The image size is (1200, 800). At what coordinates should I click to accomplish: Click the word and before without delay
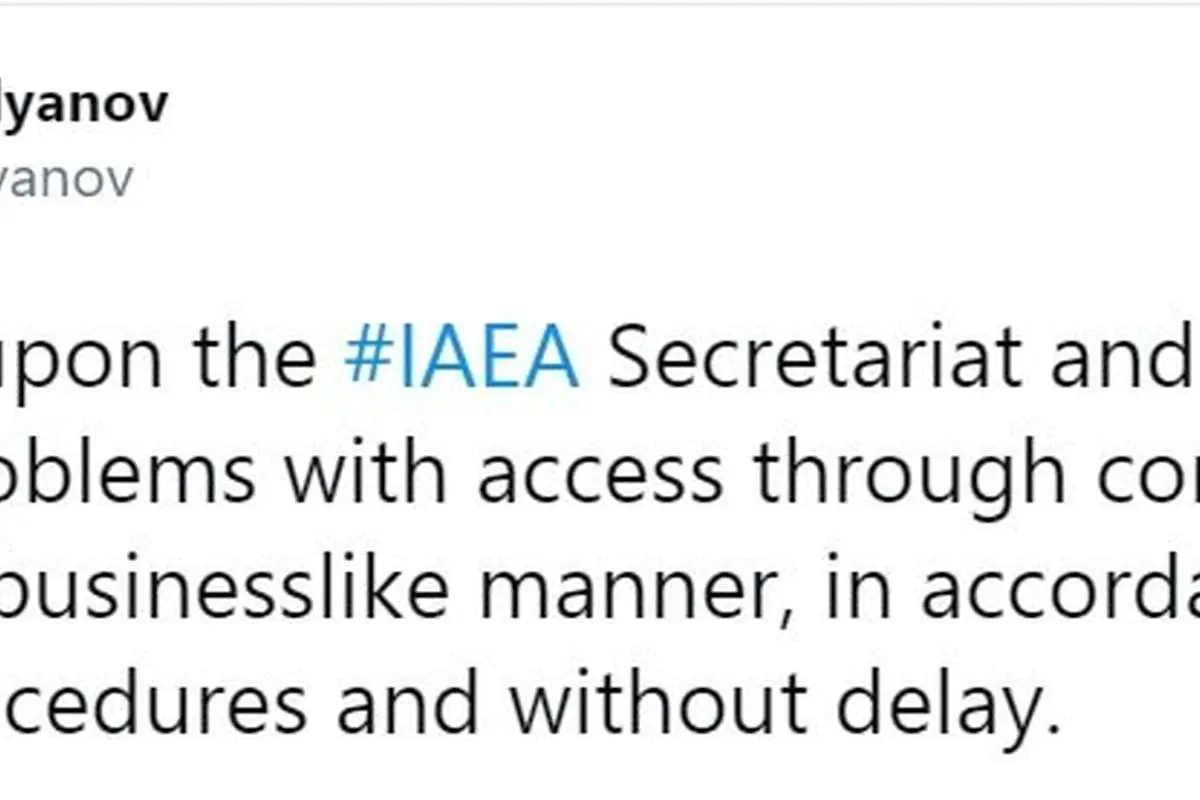pyautogui.click(x=408, y=702)
